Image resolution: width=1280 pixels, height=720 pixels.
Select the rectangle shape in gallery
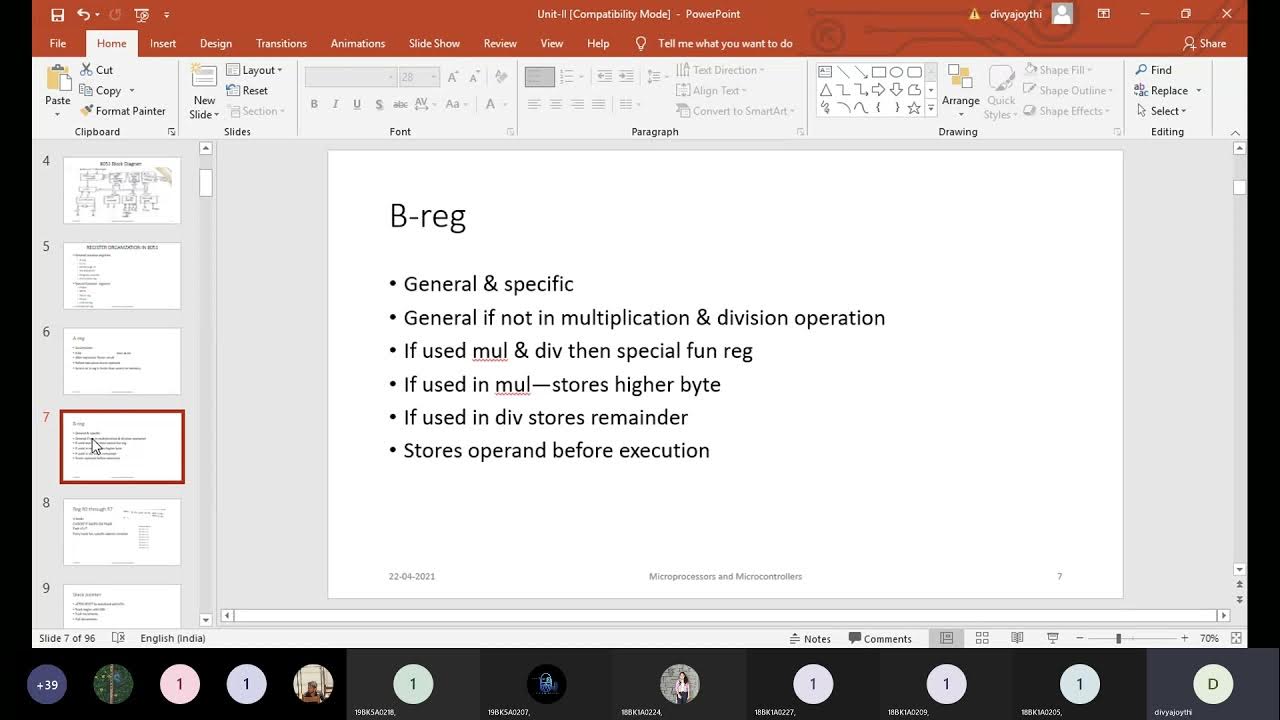[878, 72]
